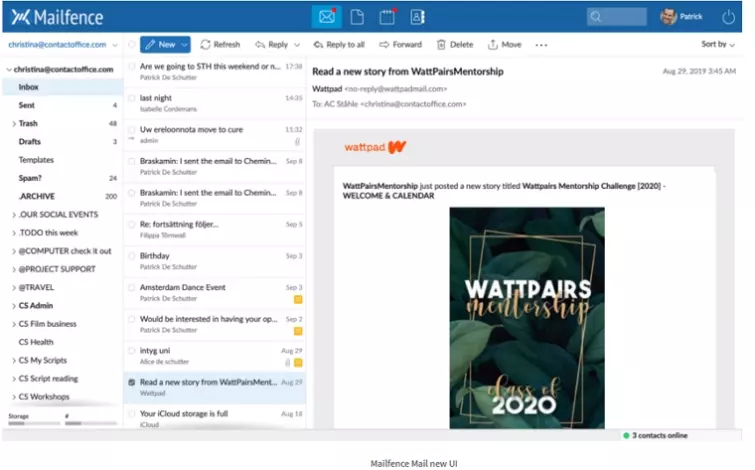Check the 'Uw ereloonnota' email checkbox
755x470 pixels.
[x=131, y=130]
